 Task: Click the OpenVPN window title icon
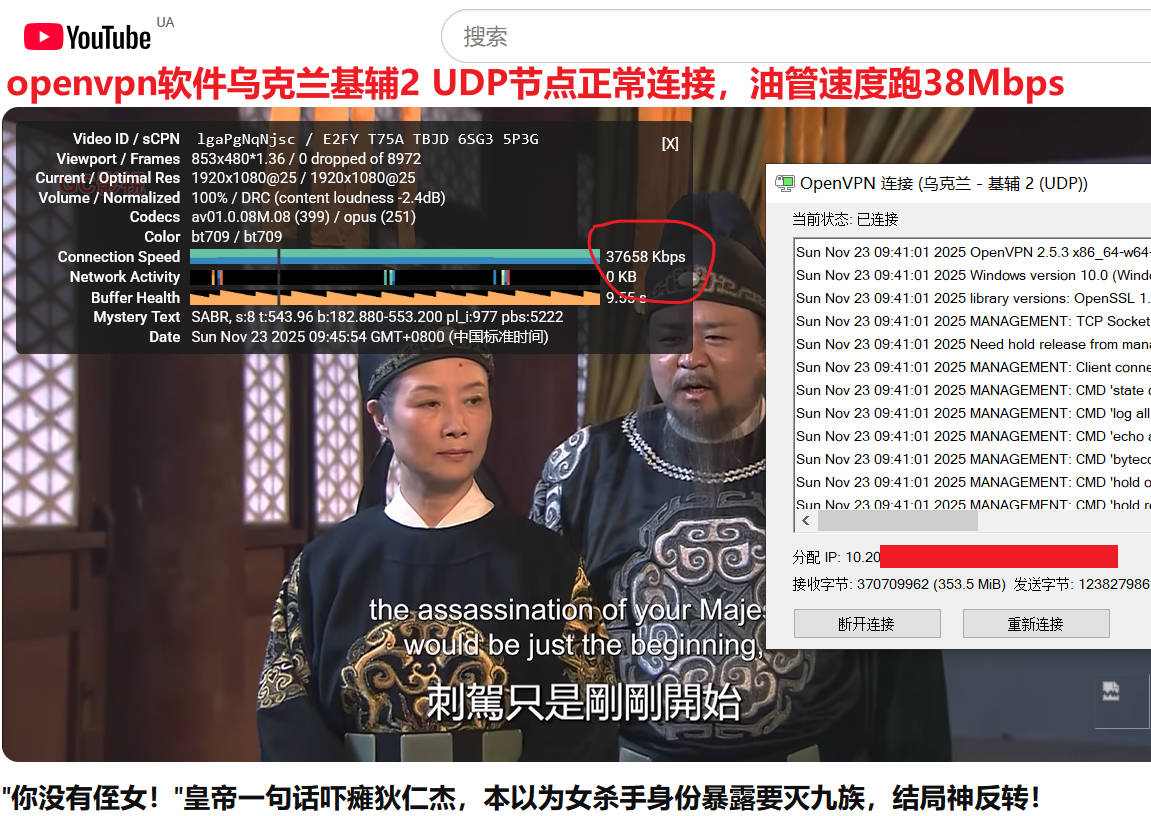click(785, 183)
